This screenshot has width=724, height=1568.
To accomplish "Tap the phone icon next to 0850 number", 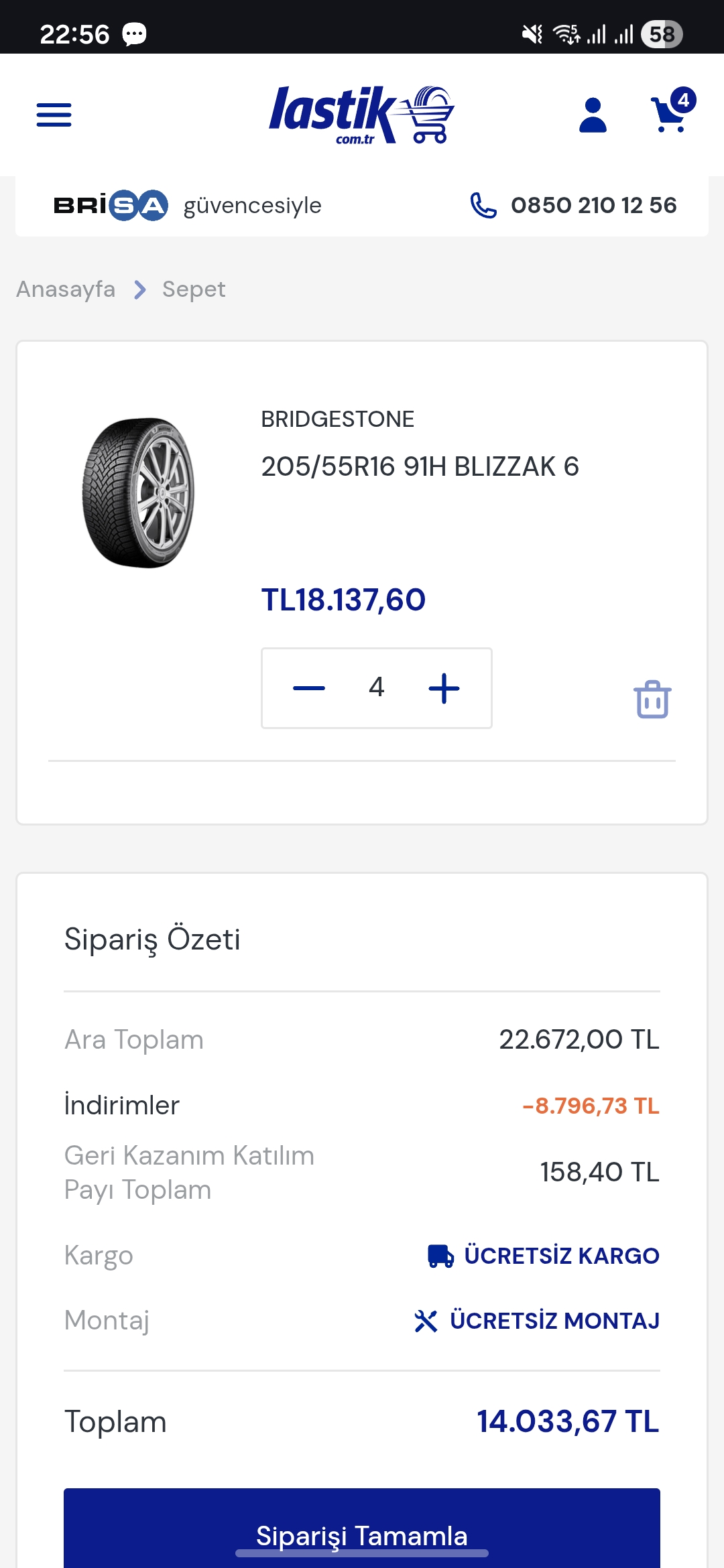I will pyautogui.click(x=483, y=205).
